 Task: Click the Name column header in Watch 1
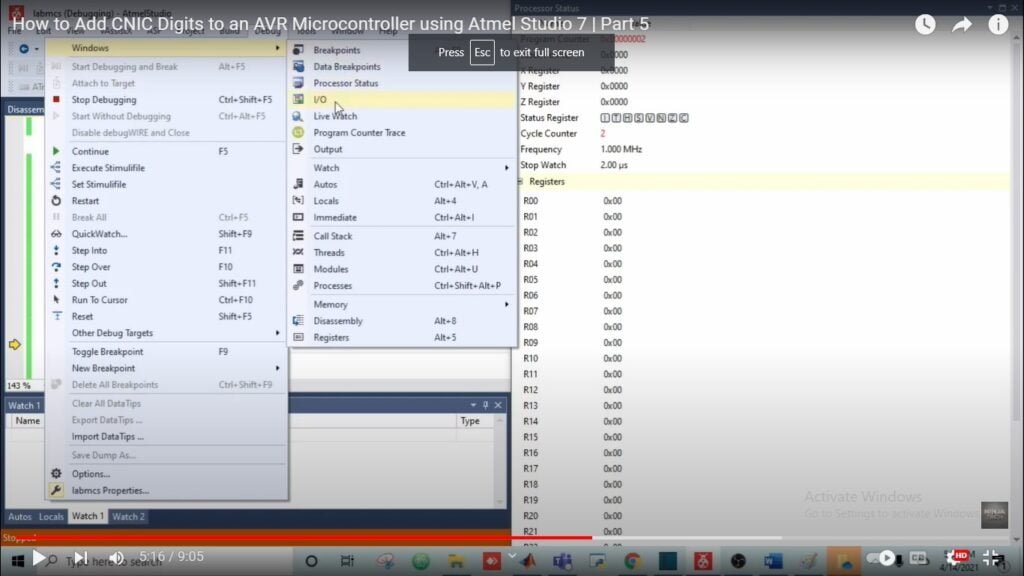tap(27, 421)
